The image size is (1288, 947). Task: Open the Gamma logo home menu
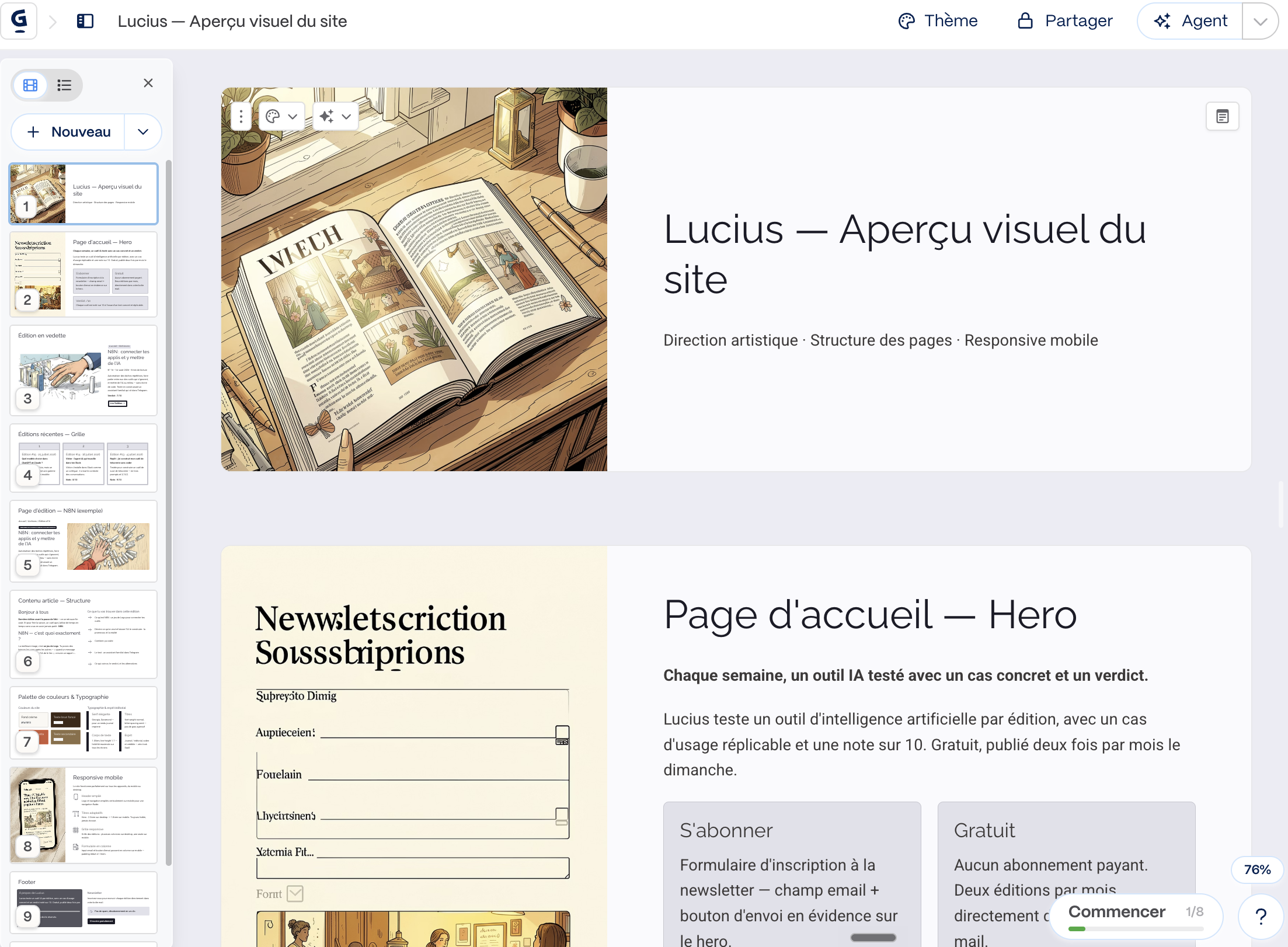(19, 21)
